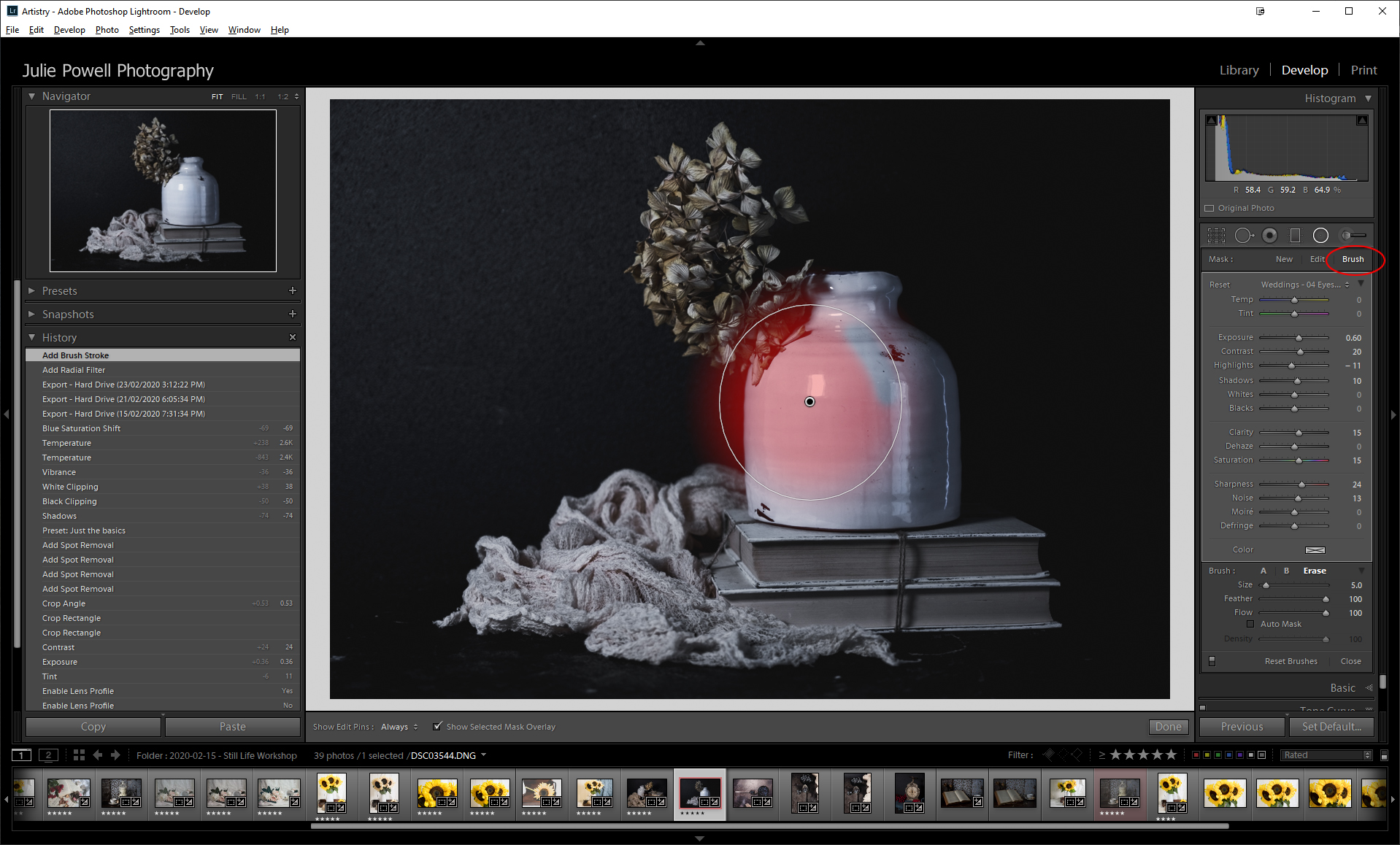Open the brush Color swatch
The image size is (1400, 845).
tap(1315, 550)
